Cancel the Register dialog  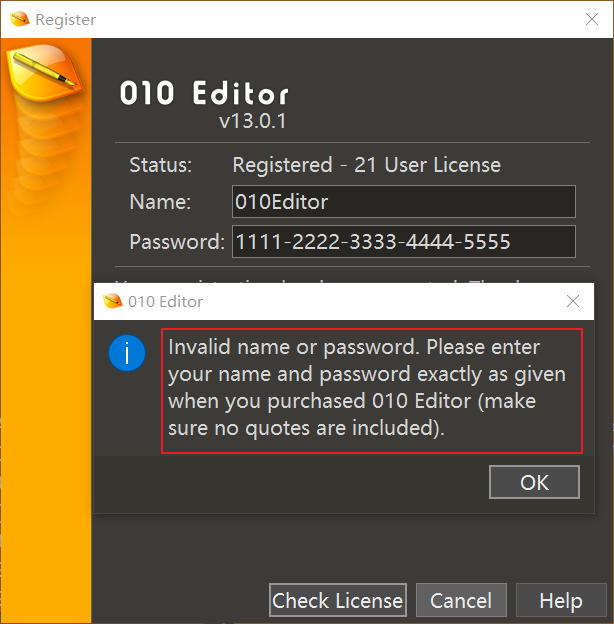tap(461, 600)
